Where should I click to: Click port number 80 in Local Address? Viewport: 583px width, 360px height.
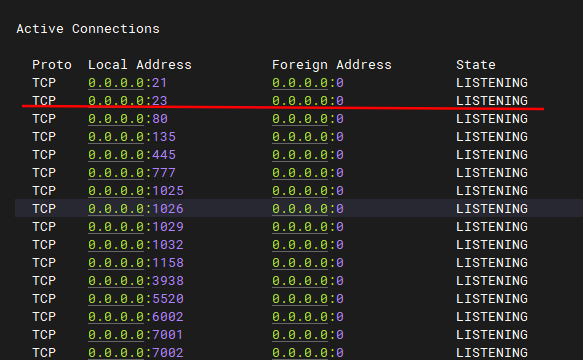pos(160,119)
